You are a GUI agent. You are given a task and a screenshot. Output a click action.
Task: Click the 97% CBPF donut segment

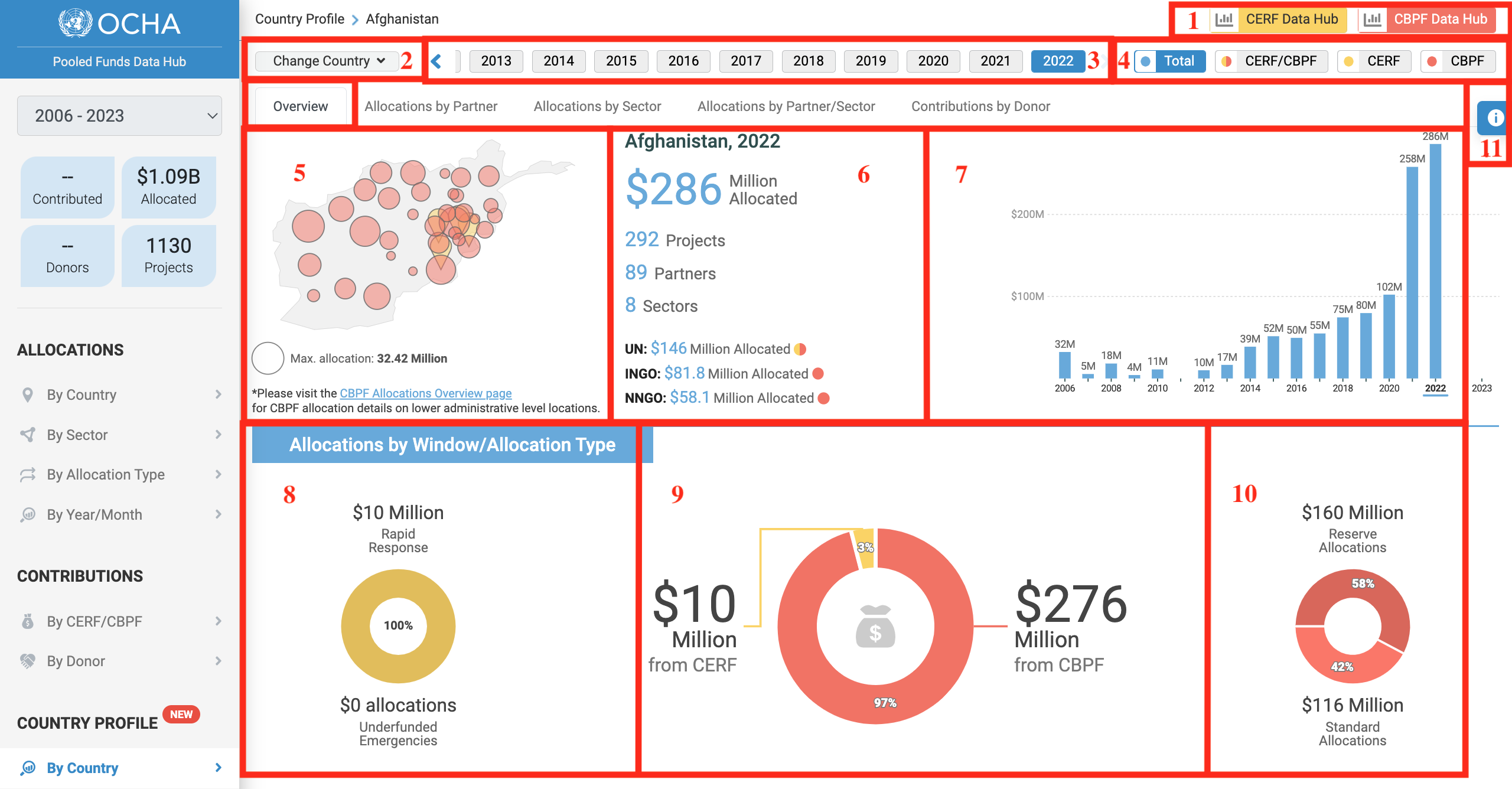pos(886,703)
